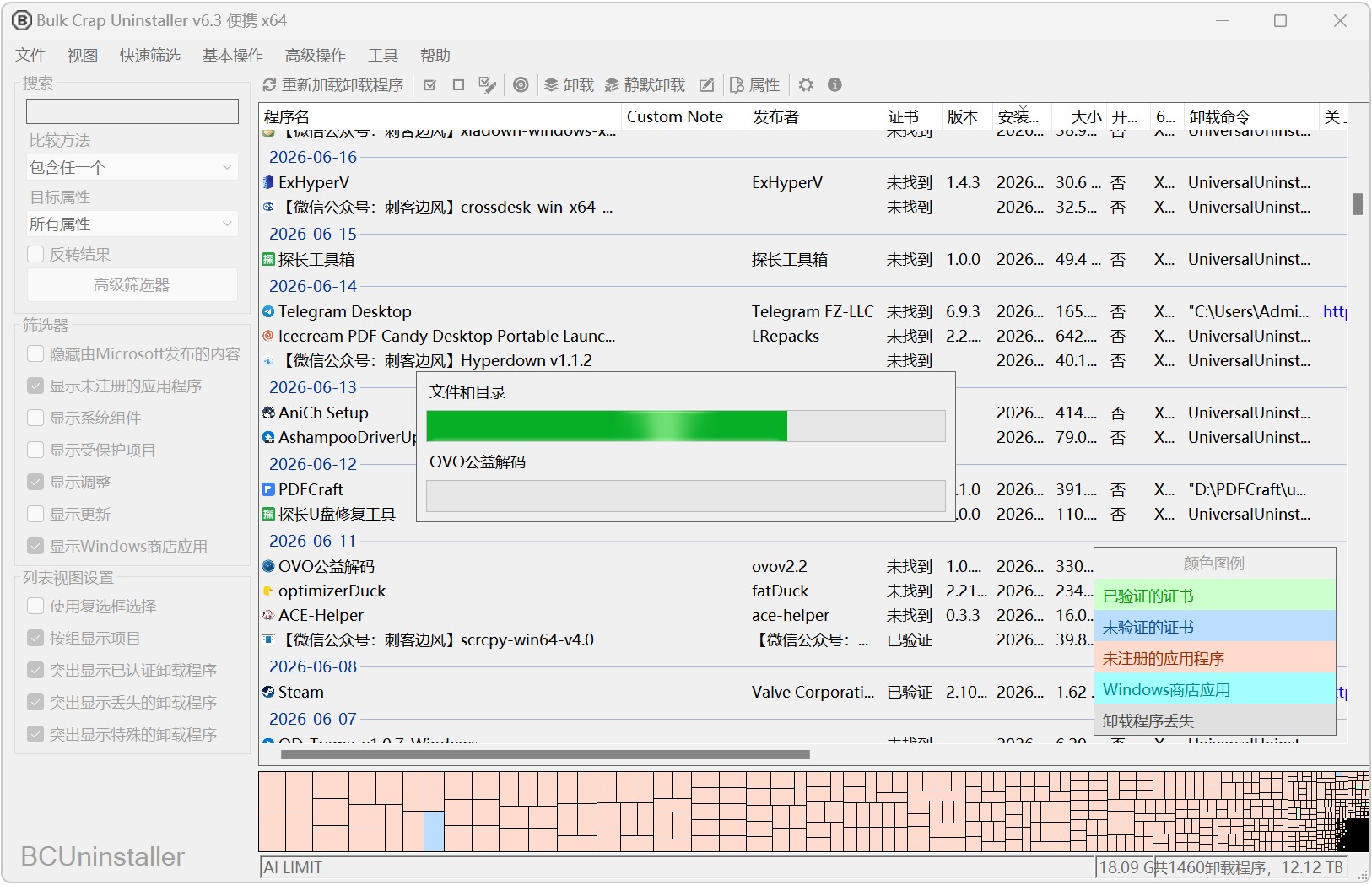Open the 基本操作 menu
Image resolution: width=1372 pixels, height=885 pixels.
[233, 56]
